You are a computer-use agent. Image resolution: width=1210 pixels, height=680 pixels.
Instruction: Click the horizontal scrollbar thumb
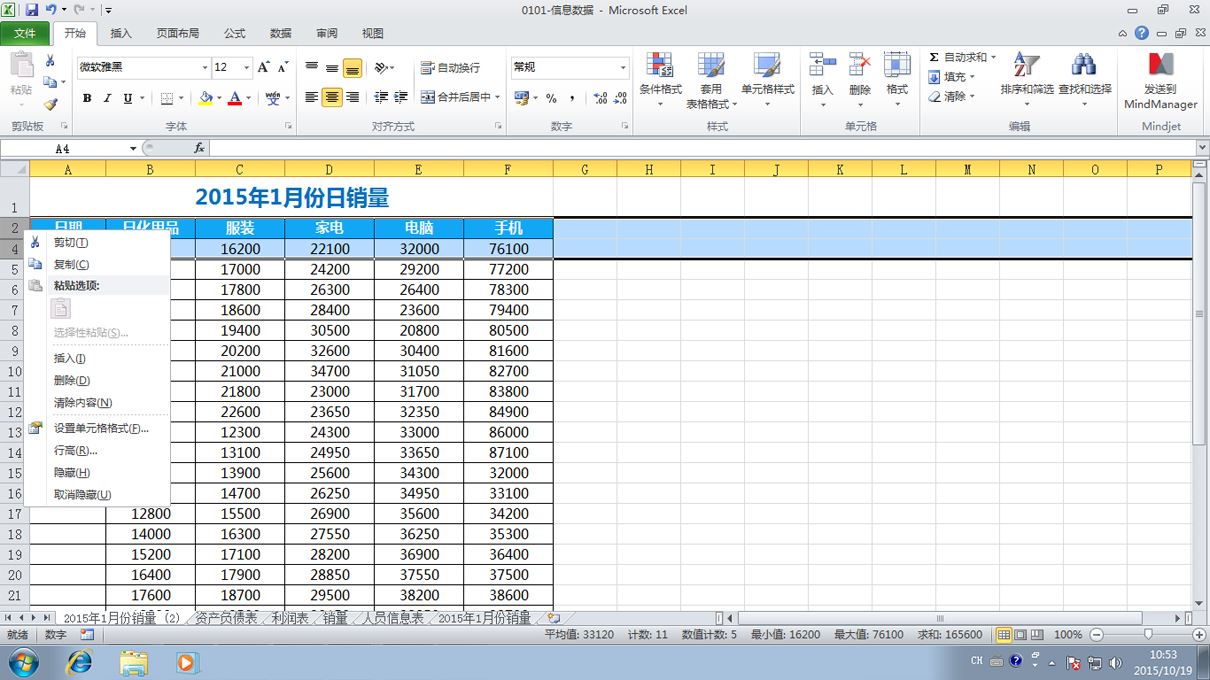[x=939, y=619]
